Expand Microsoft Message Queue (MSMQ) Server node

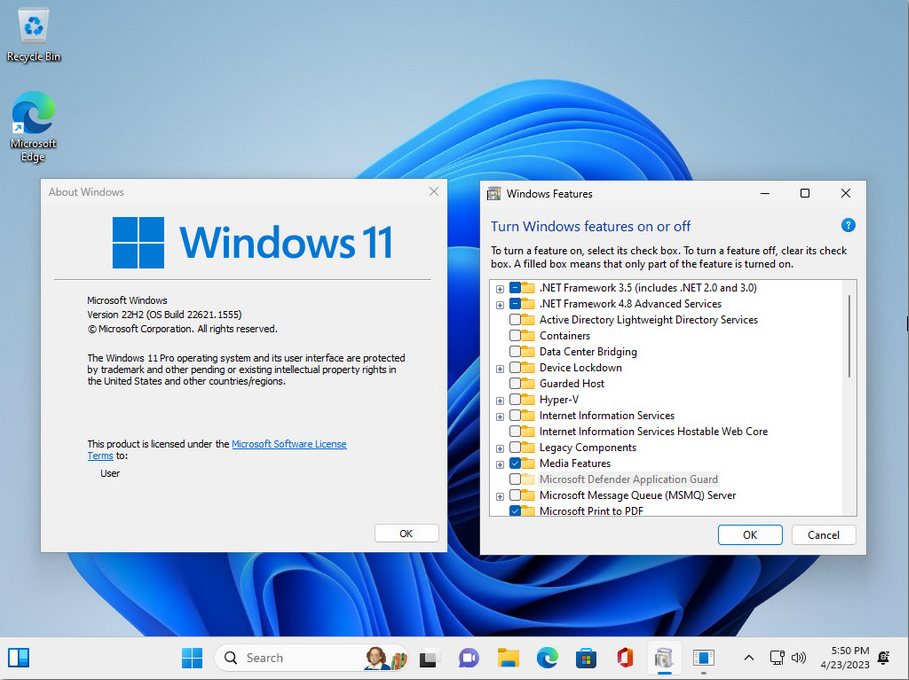point(500,496)
